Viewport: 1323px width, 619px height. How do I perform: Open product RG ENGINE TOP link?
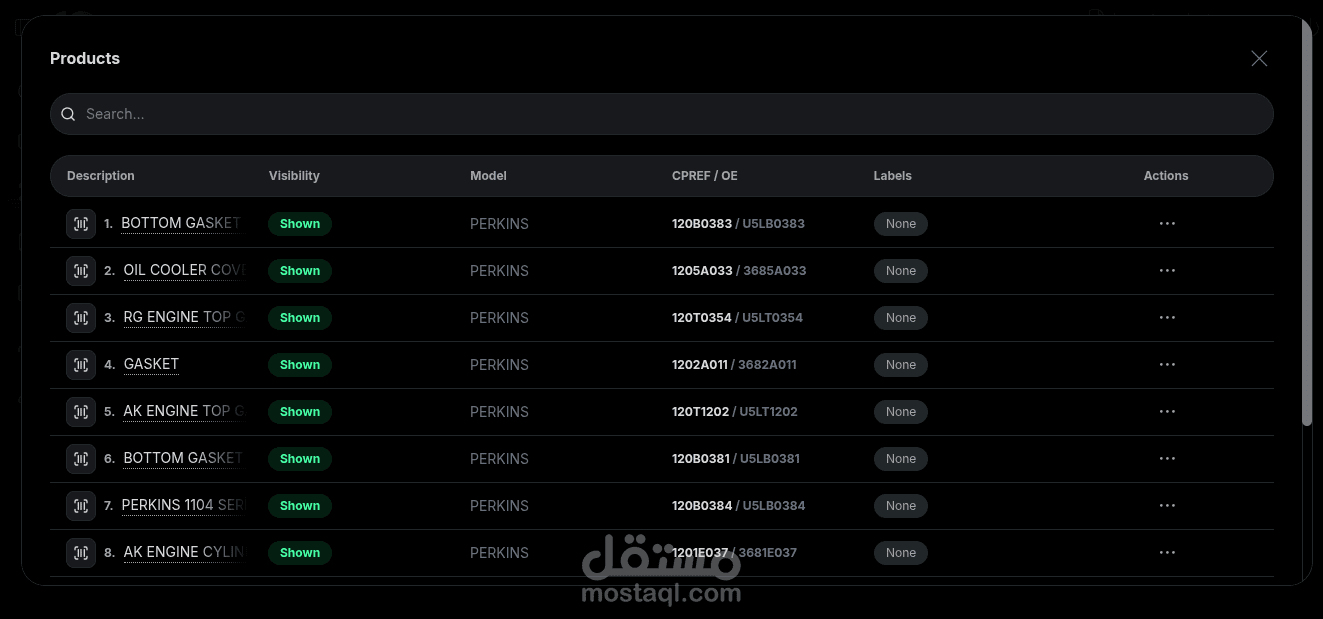(185, 317)
